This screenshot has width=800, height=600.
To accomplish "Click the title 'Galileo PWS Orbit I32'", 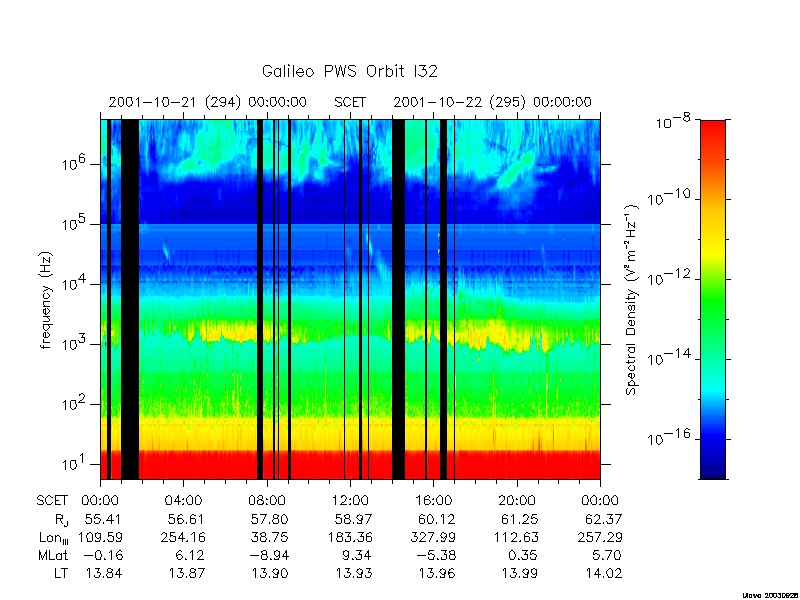I will coord(349,71).
